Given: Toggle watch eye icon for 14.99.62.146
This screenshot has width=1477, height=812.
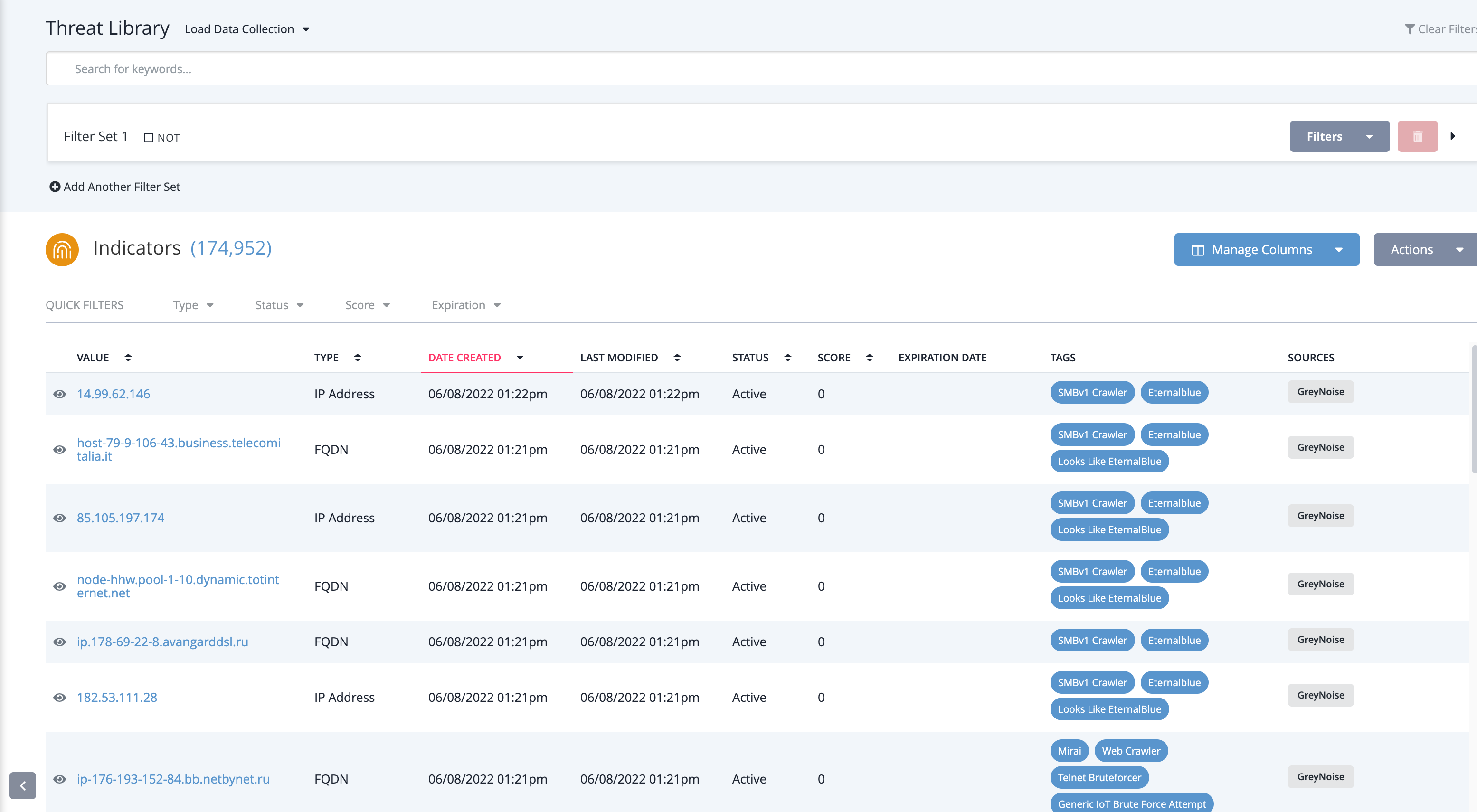Looking at the screenshot, I should coord(60,394).
